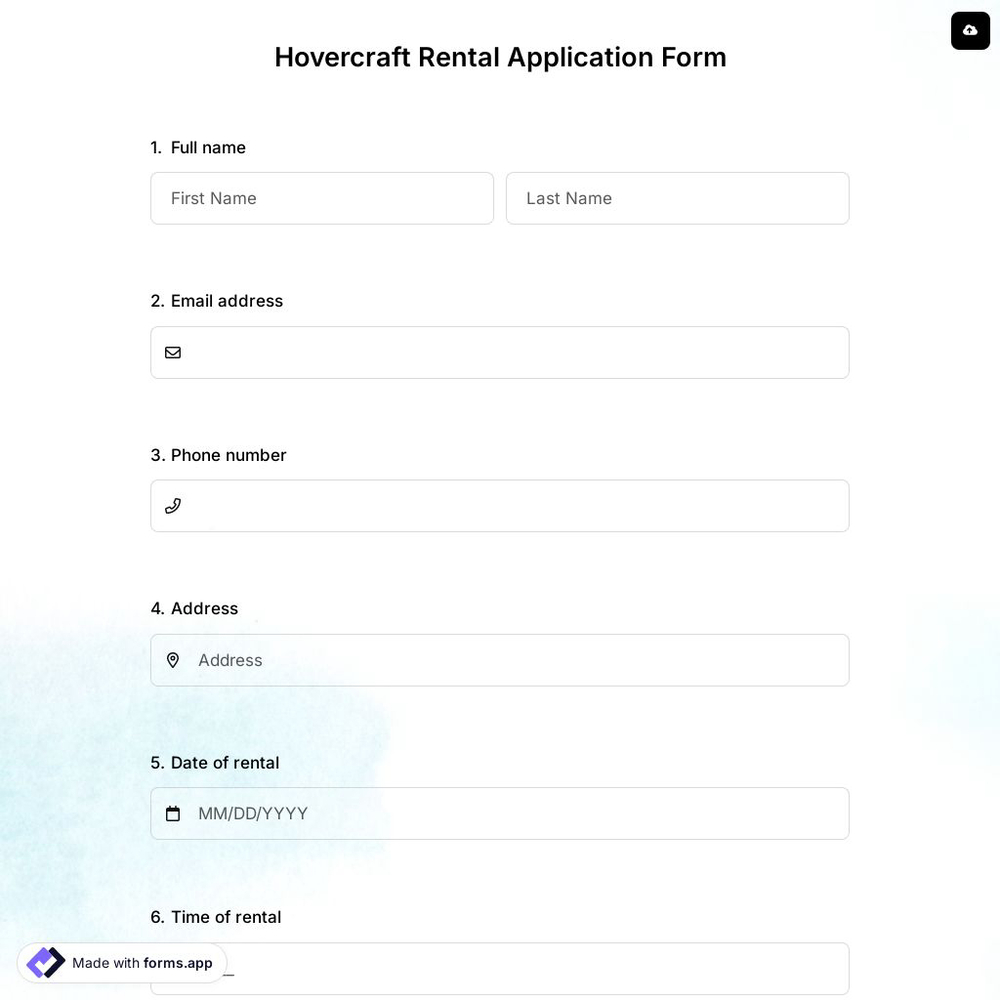
Task: Open the forms.app link
Action: pyautogui.click(x=178, y=963)
